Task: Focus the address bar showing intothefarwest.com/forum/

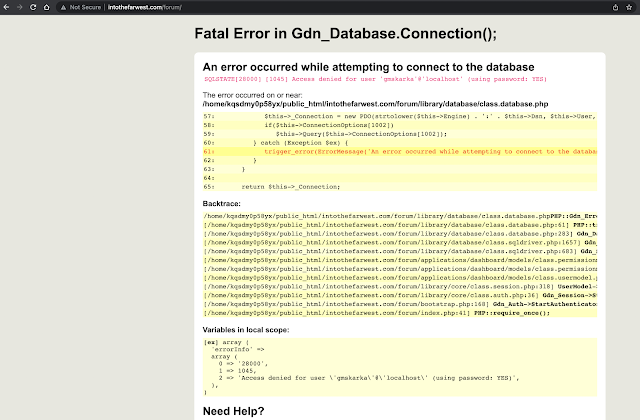Action: tap(144, 7)
